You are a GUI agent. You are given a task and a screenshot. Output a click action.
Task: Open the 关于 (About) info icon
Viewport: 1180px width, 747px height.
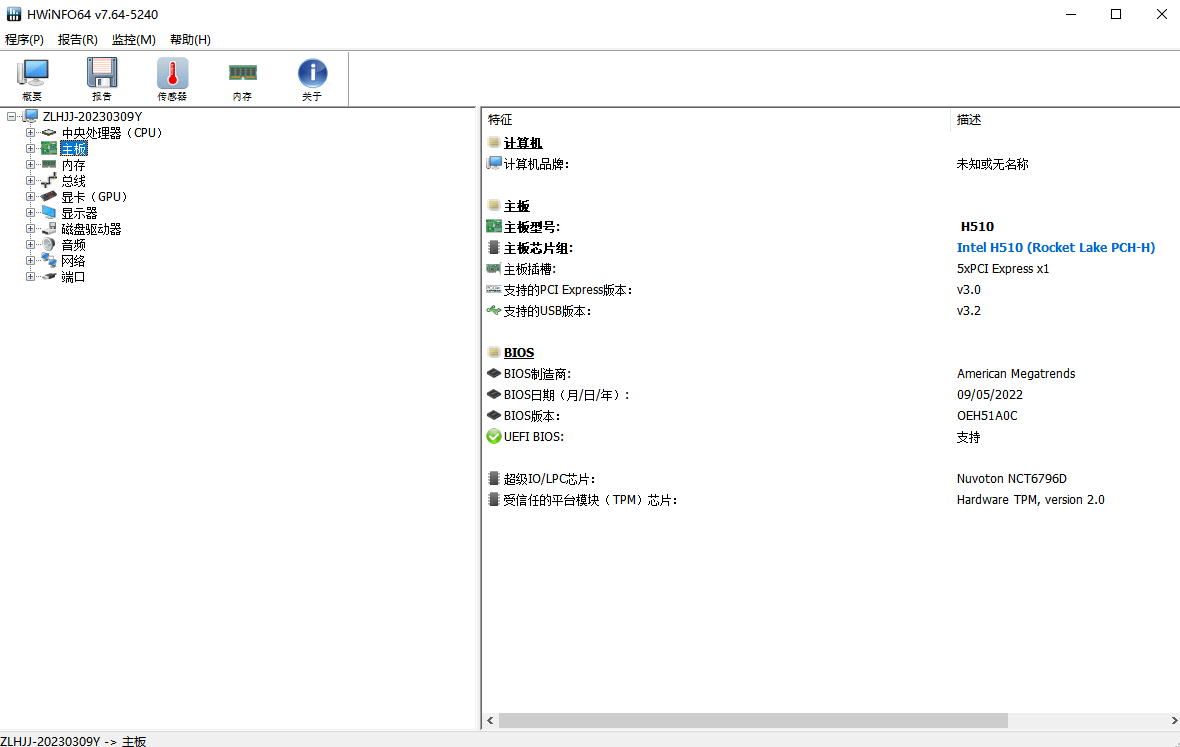click(x=312, y=79)
